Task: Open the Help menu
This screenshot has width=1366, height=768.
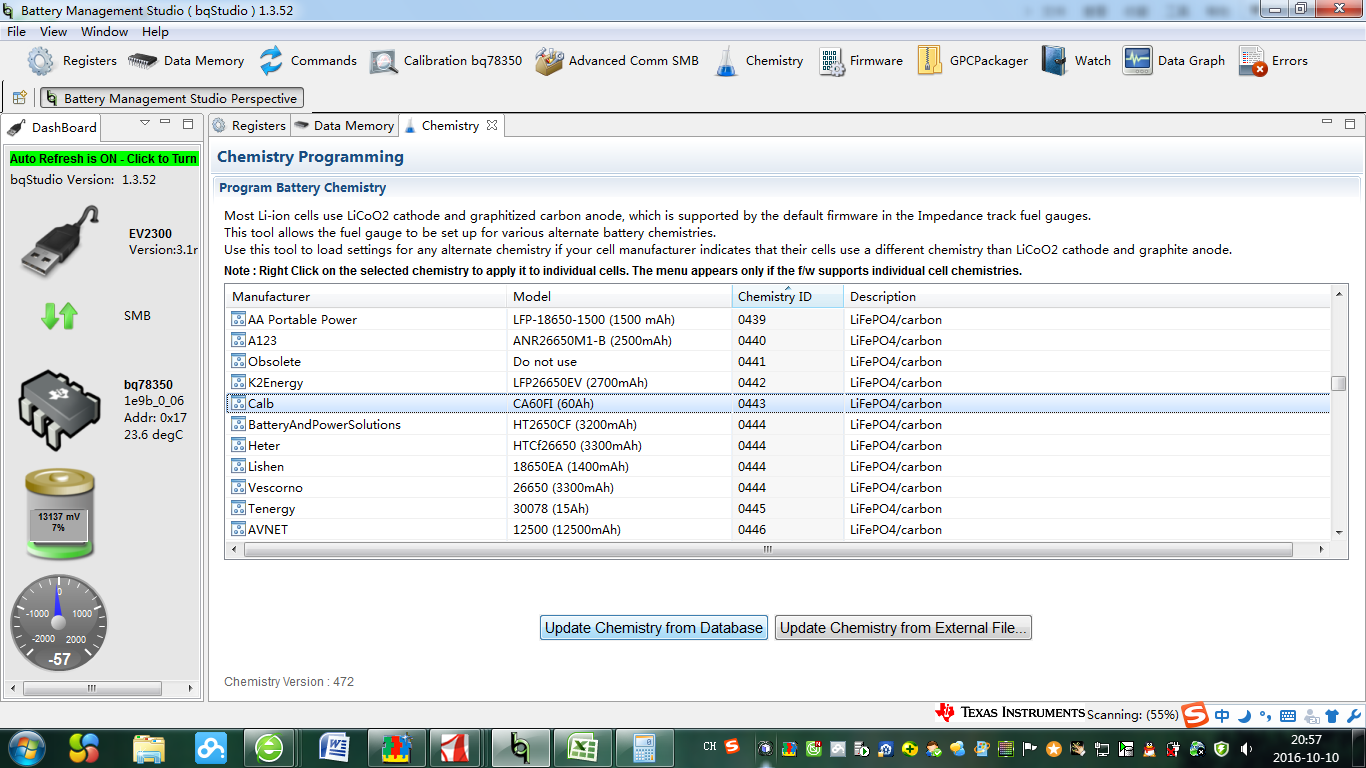Action: click(x=155, y=32)
